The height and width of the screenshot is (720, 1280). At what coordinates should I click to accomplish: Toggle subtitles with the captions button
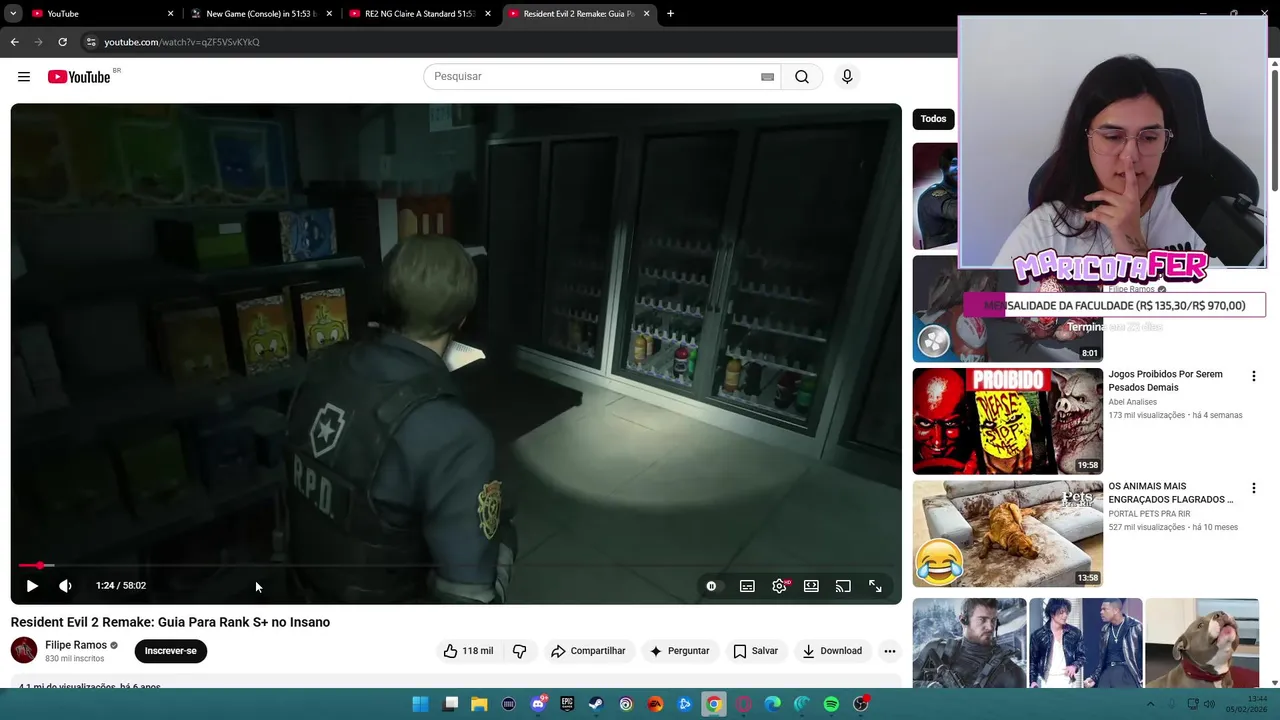point(747,586)
